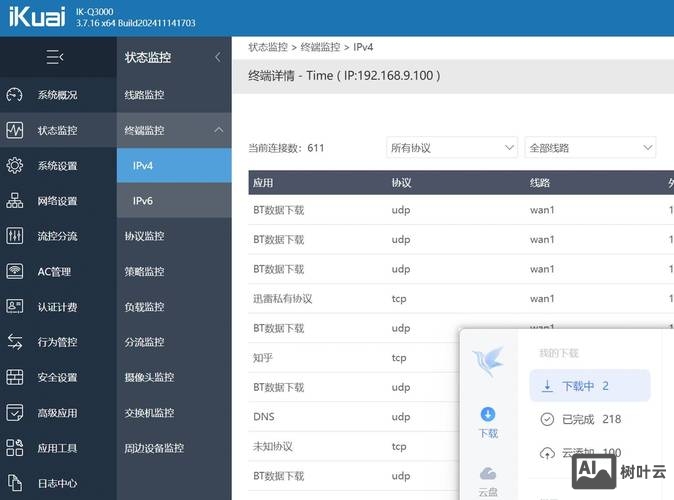
Task: Click 当前连接数: 611 text
Action: [286, 148]
